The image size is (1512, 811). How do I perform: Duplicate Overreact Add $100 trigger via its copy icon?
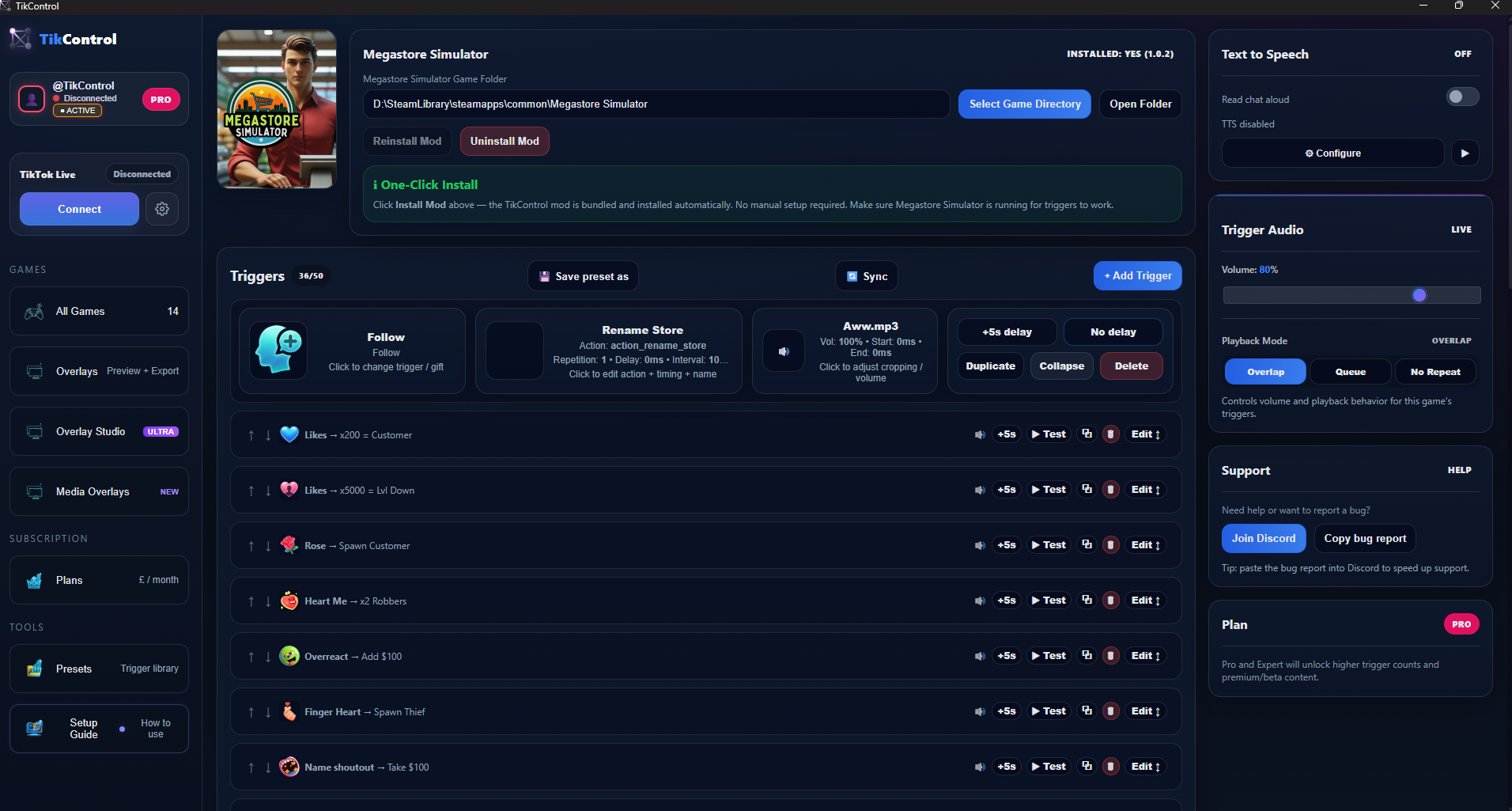point(1087,656)
